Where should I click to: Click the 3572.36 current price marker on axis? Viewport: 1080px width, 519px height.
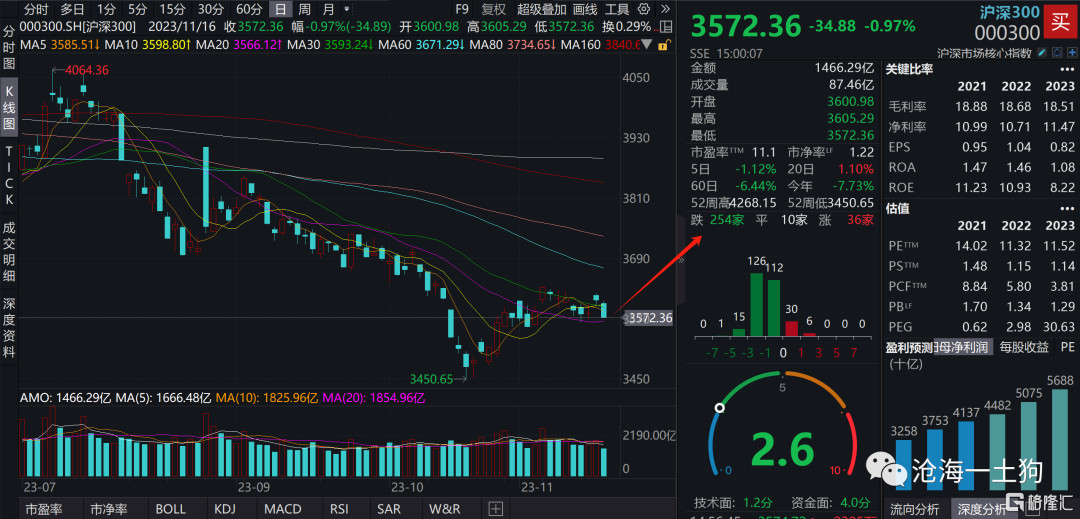[647, 318]
